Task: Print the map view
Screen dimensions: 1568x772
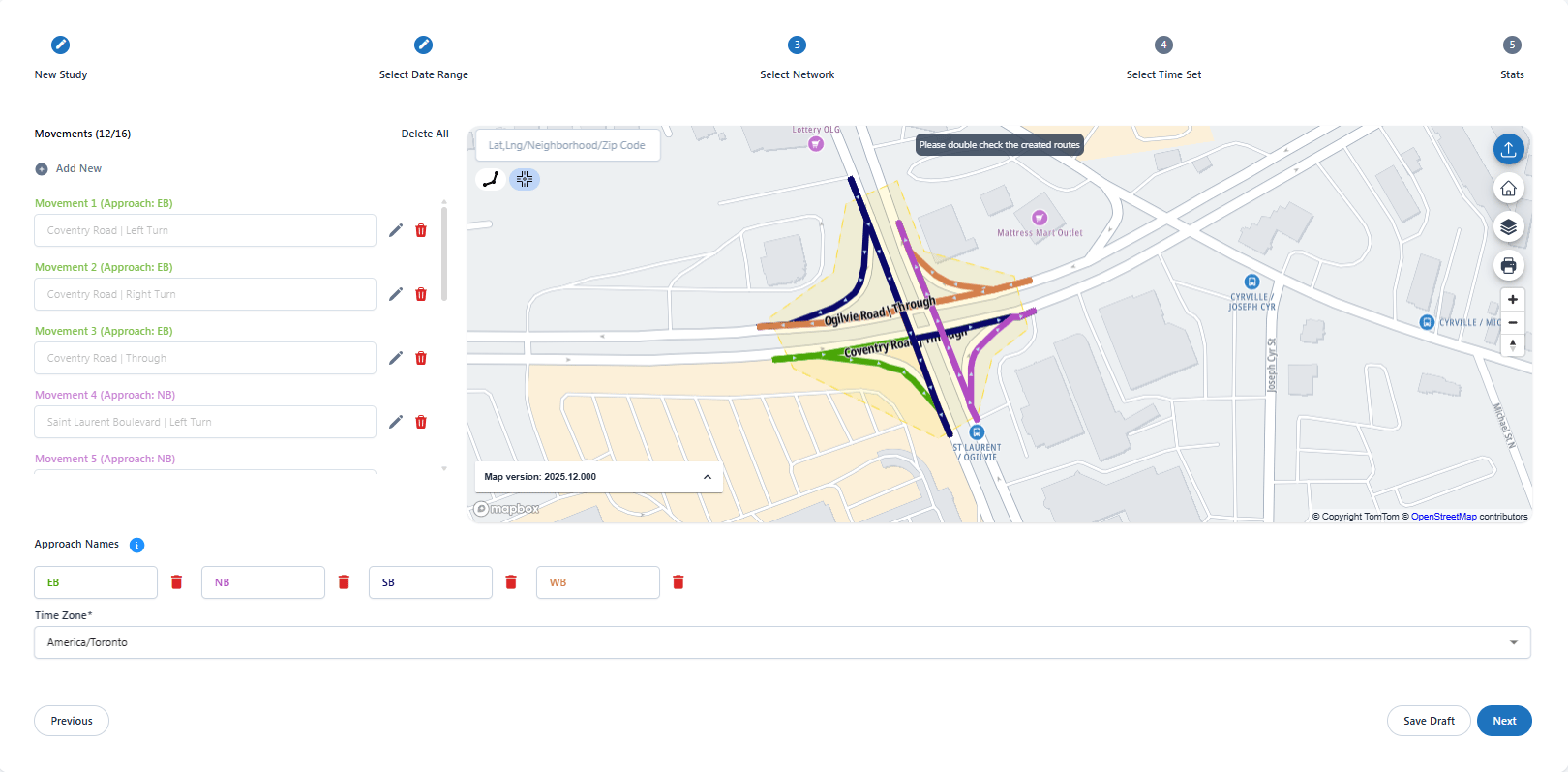Action: 1508,265
